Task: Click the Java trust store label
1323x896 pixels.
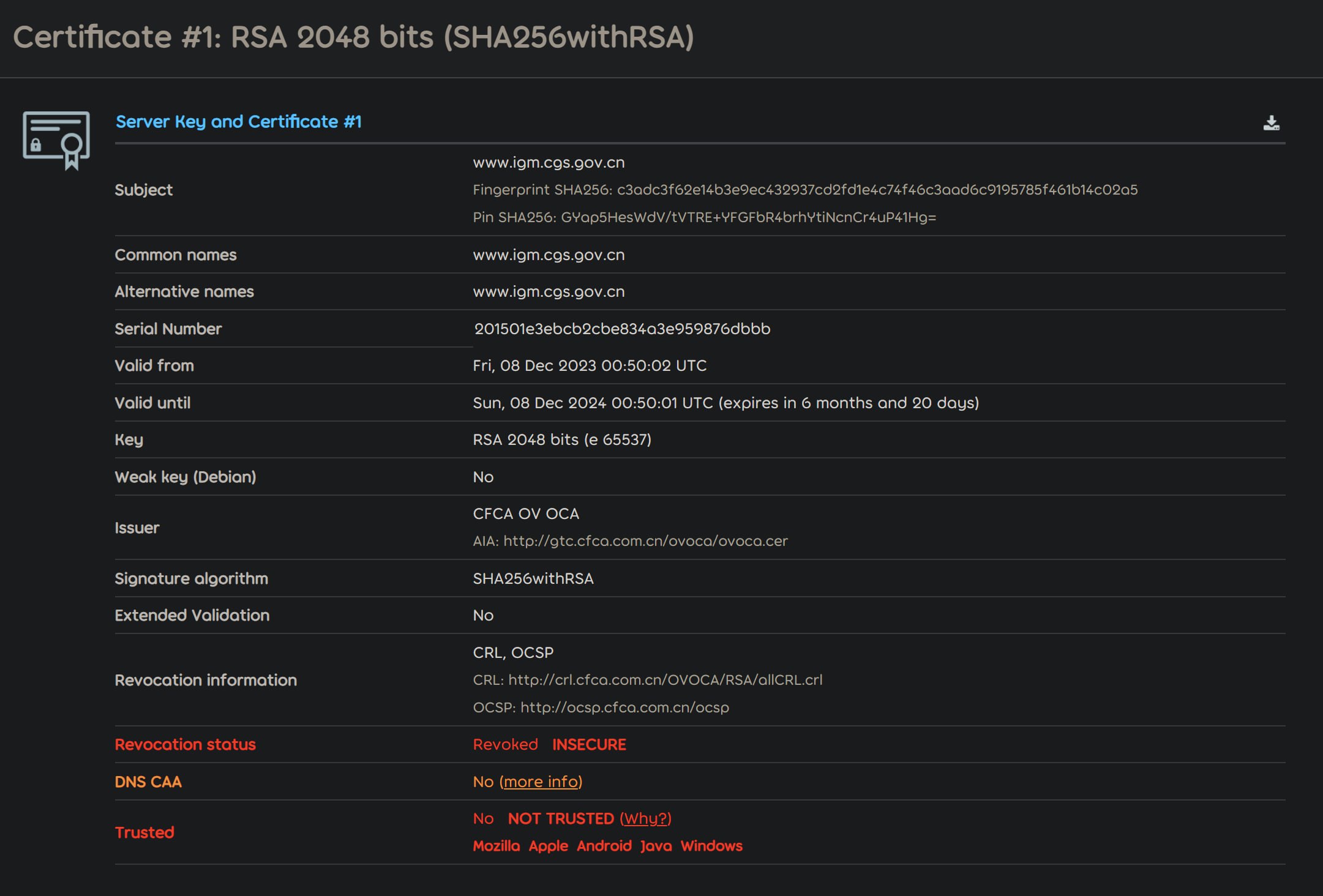Action: [656, 846]
